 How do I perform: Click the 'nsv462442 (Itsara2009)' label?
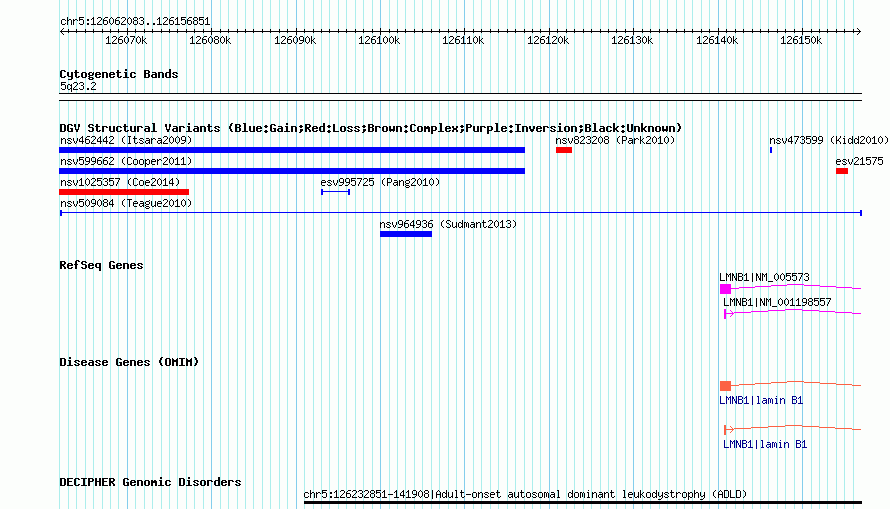tap(126, 140)
